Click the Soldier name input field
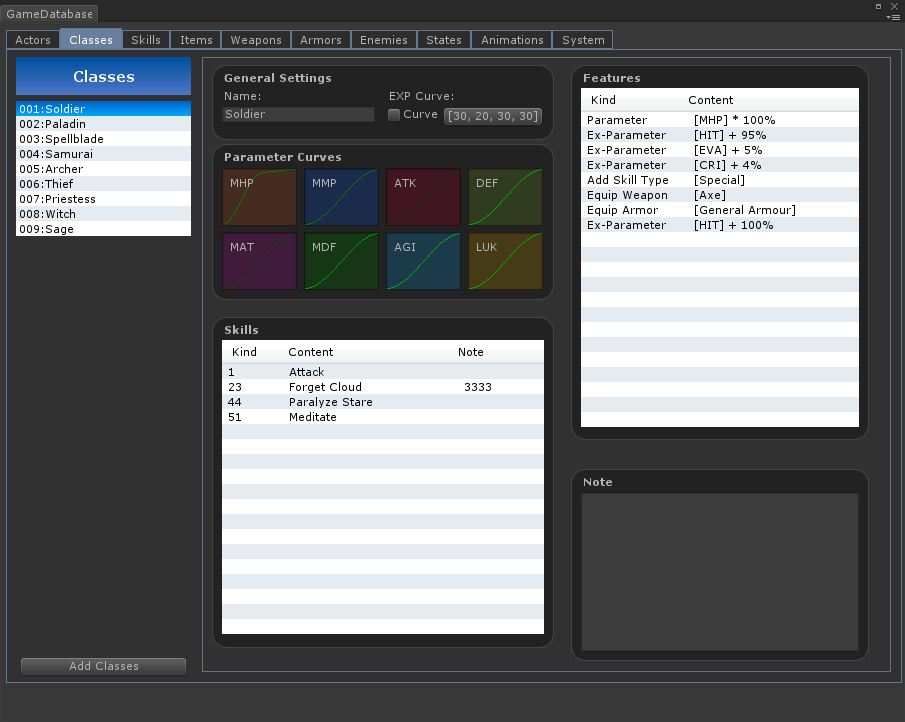 (298, 114)
